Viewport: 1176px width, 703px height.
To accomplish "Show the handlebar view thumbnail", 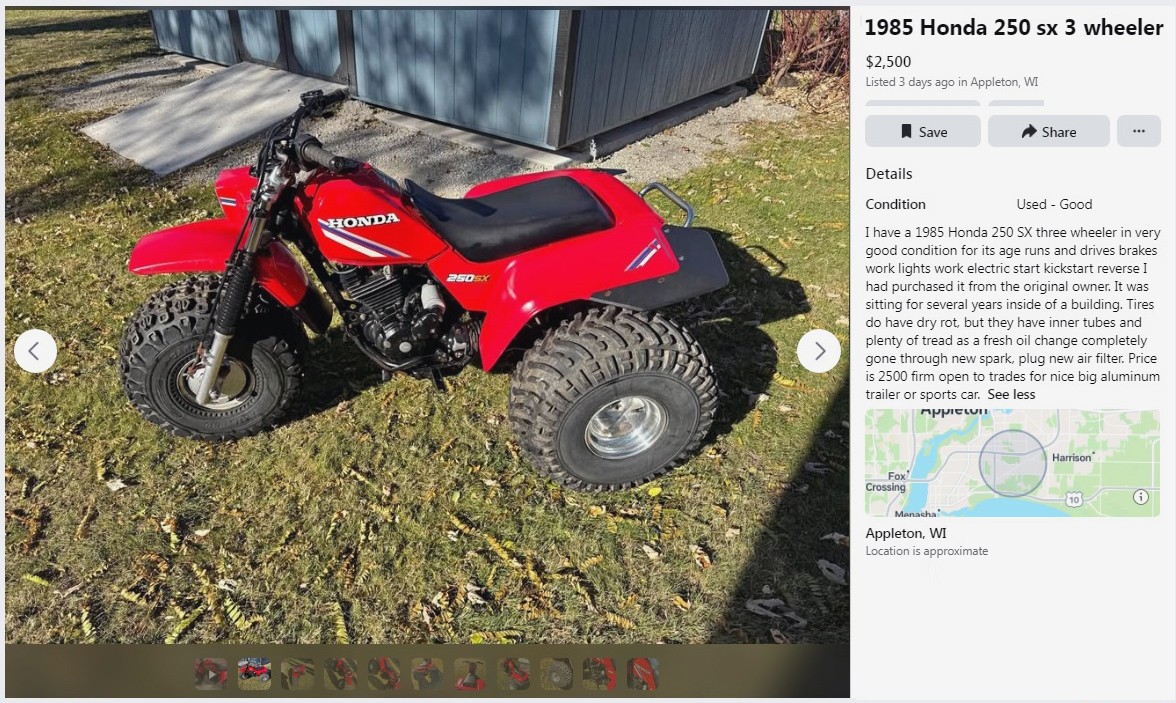I will click(x=470, y=674).
